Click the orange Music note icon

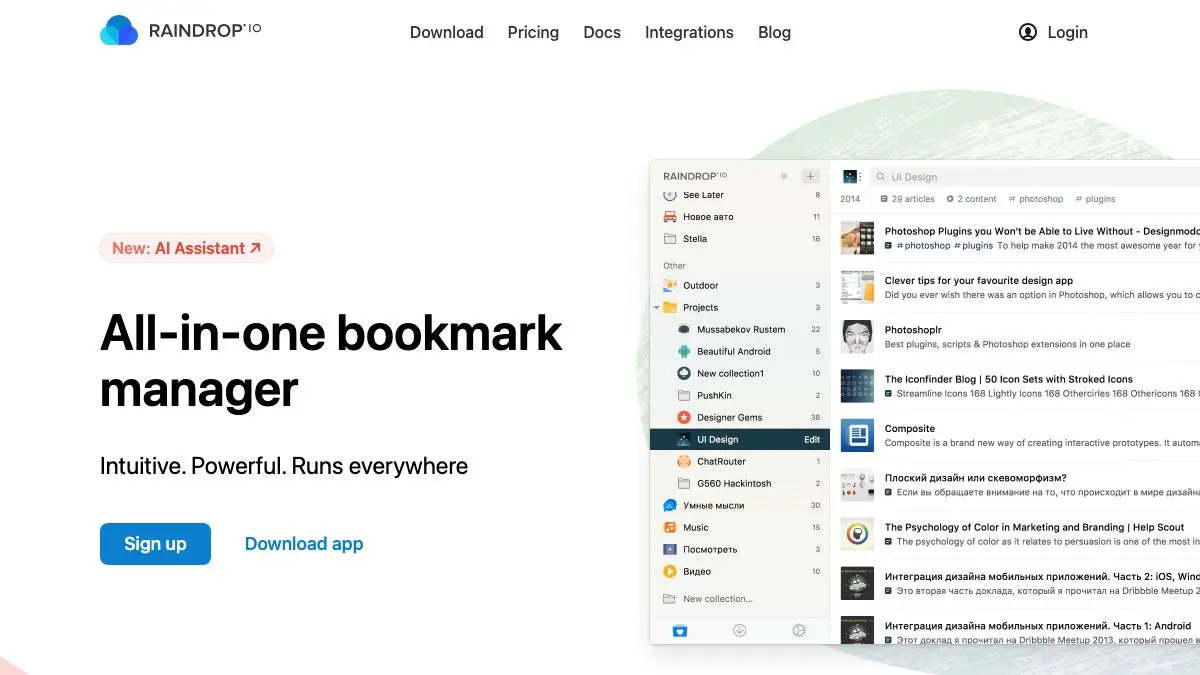point(670,528)
